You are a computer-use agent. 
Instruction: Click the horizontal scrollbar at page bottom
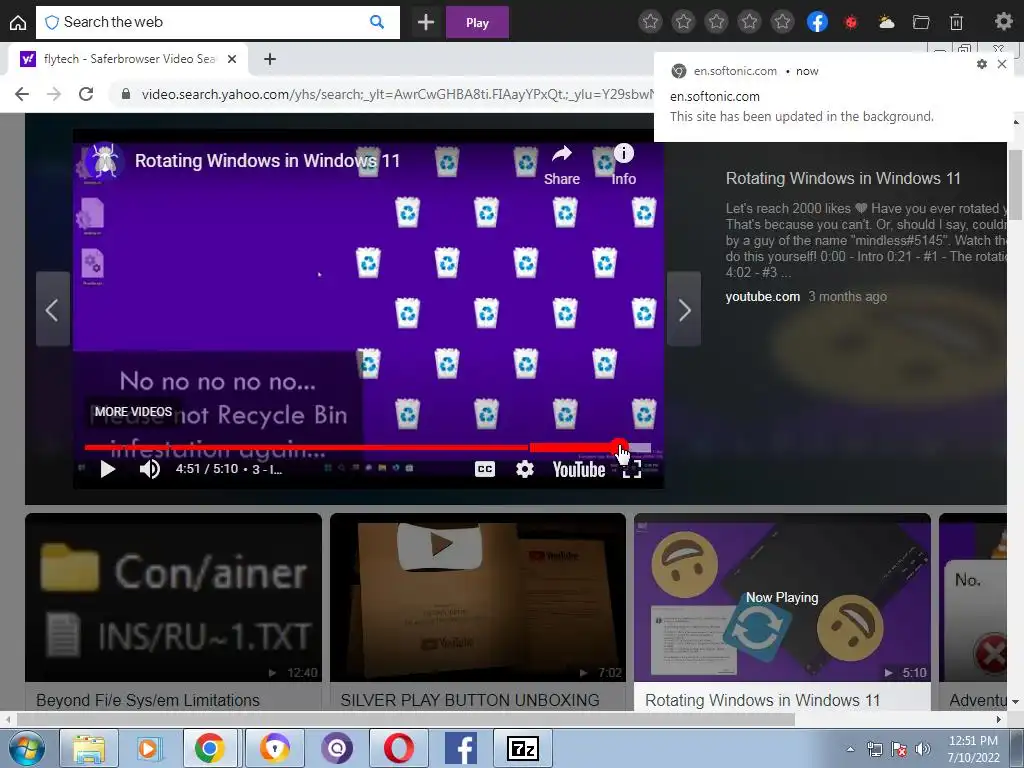[x=405, y=720]
